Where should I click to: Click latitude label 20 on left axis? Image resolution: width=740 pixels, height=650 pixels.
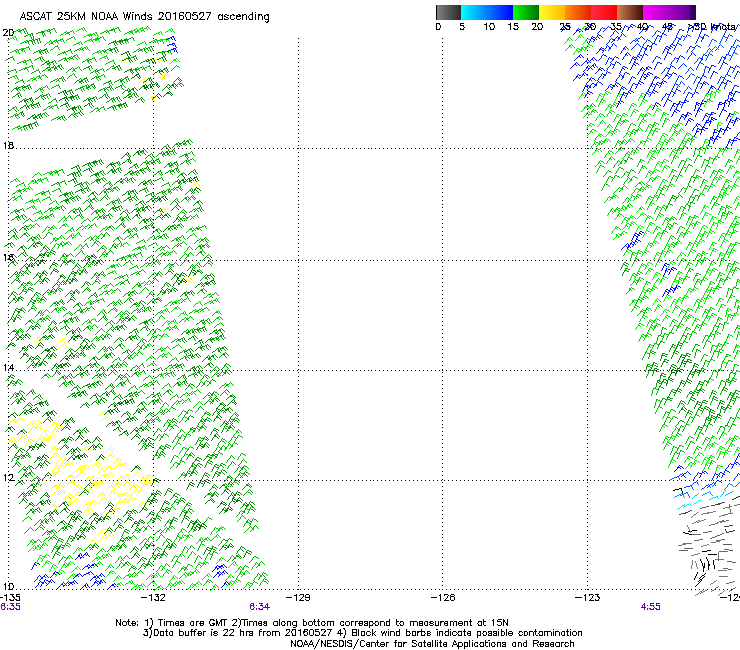pos(8,33)
